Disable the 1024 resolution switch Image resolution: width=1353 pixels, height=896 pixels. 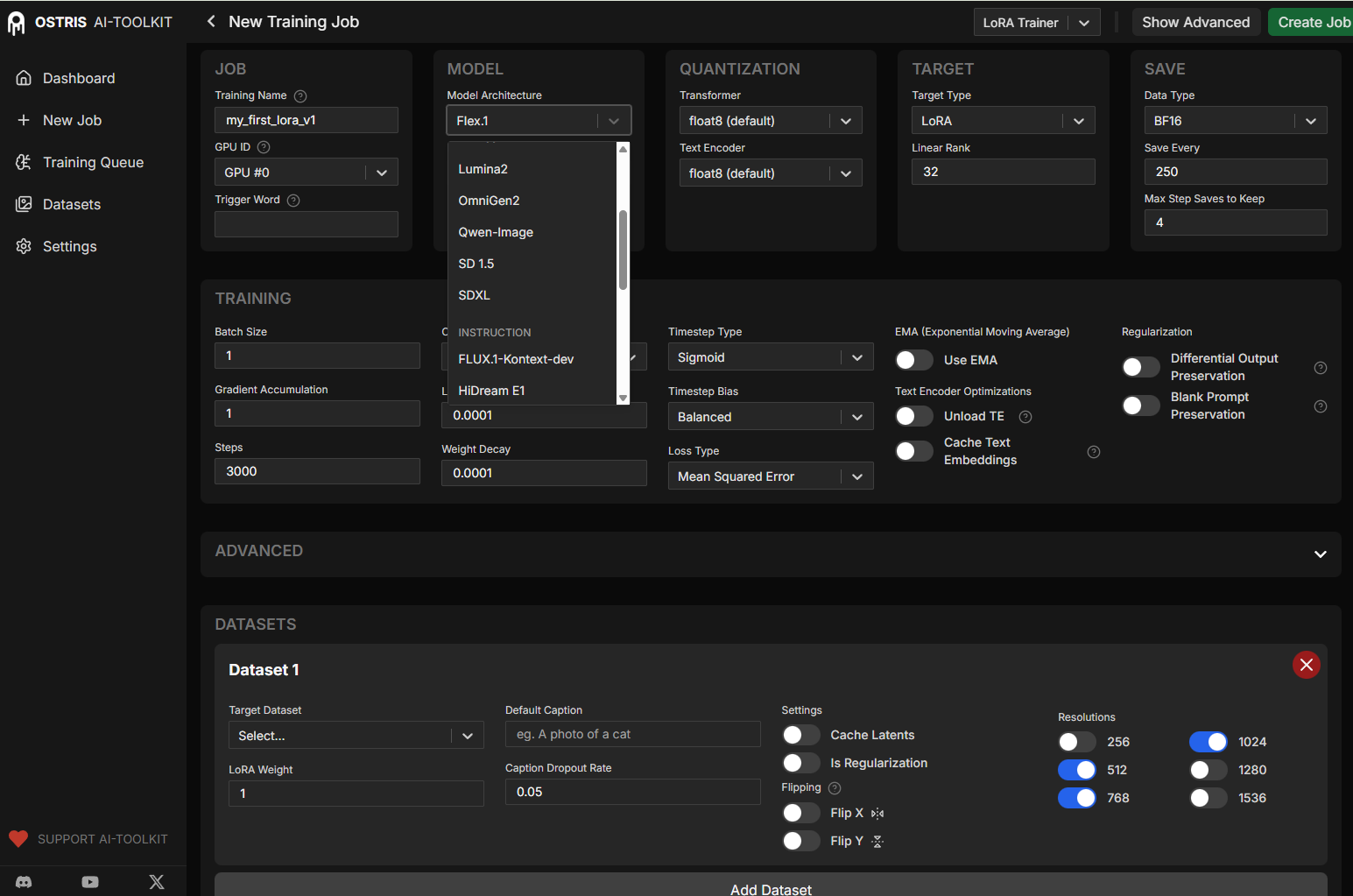point(1209,742)
